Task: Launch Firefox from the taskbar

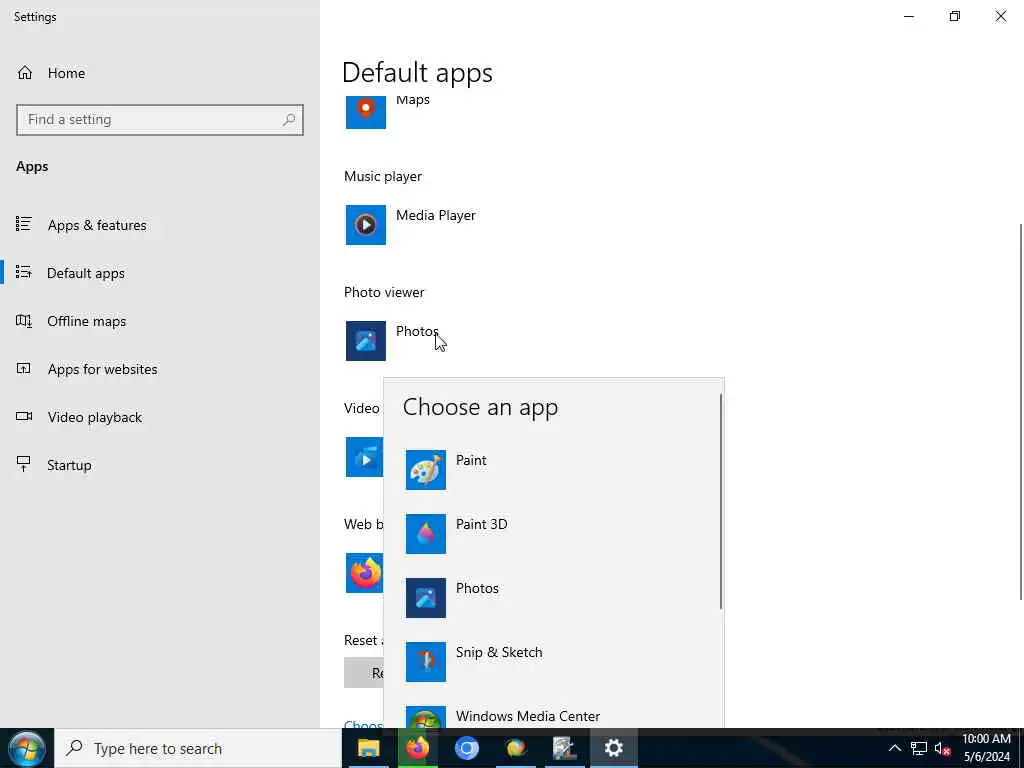Action: coord(418,748)
